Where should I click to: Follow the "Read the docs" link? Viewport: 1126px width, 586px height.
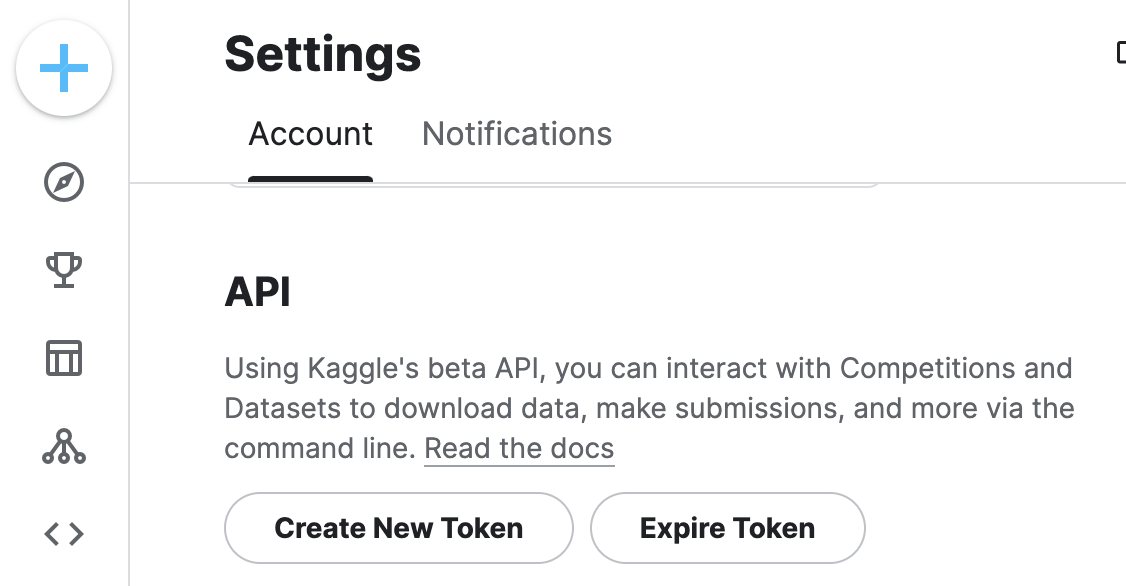(x=519, y=448)
